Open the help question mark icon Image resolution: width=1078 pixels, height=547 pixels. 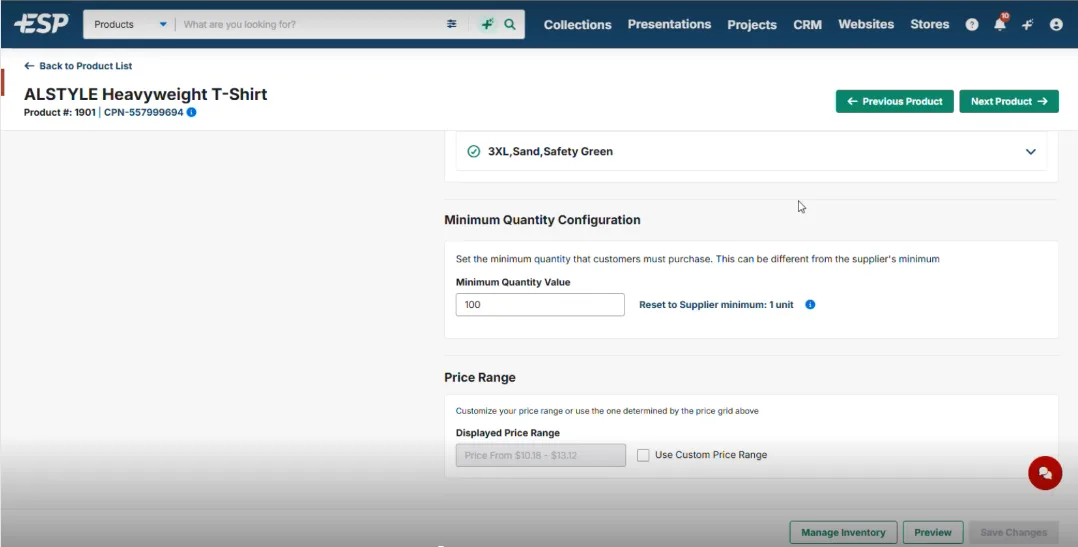point(971,25)
